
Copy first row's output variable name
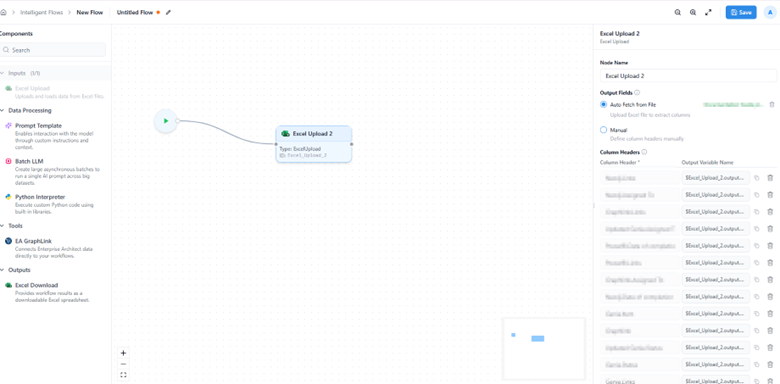tap(757, 178)
